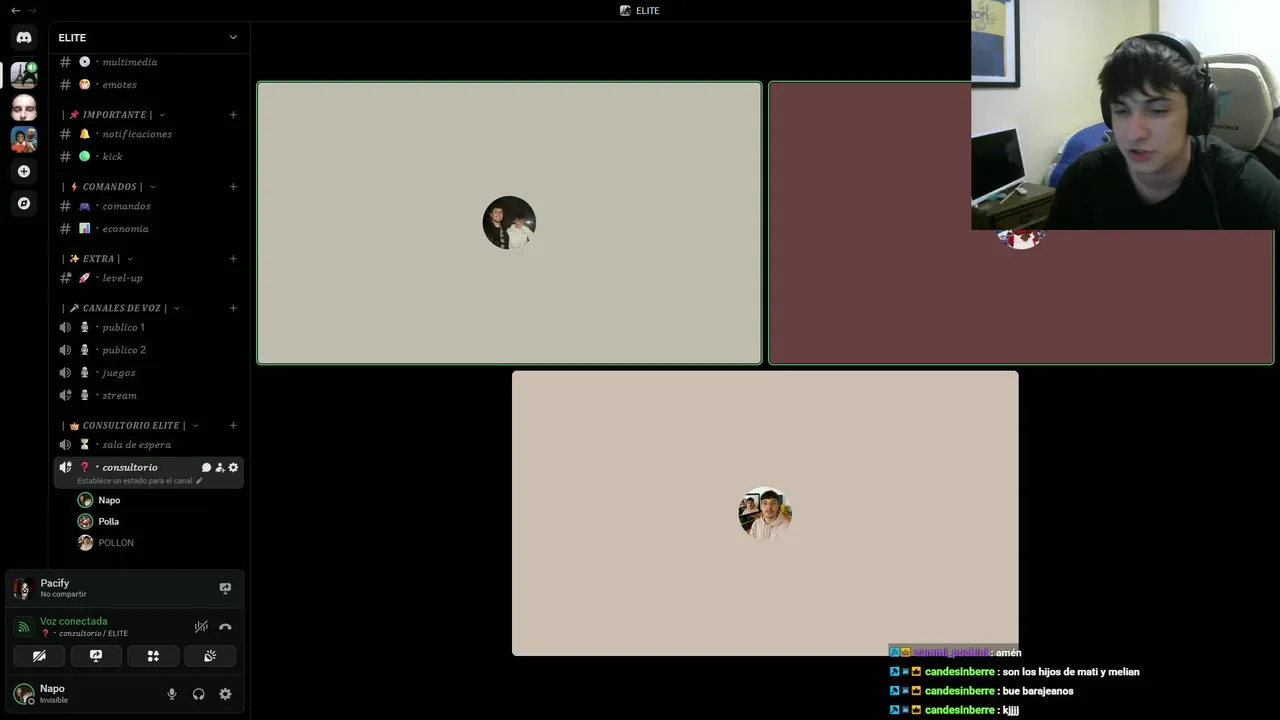Image resolution: width=1280 pixels, height=720 pixels.
Task: Open the two-person photo server icon
Action: click(x=24, y=139)
